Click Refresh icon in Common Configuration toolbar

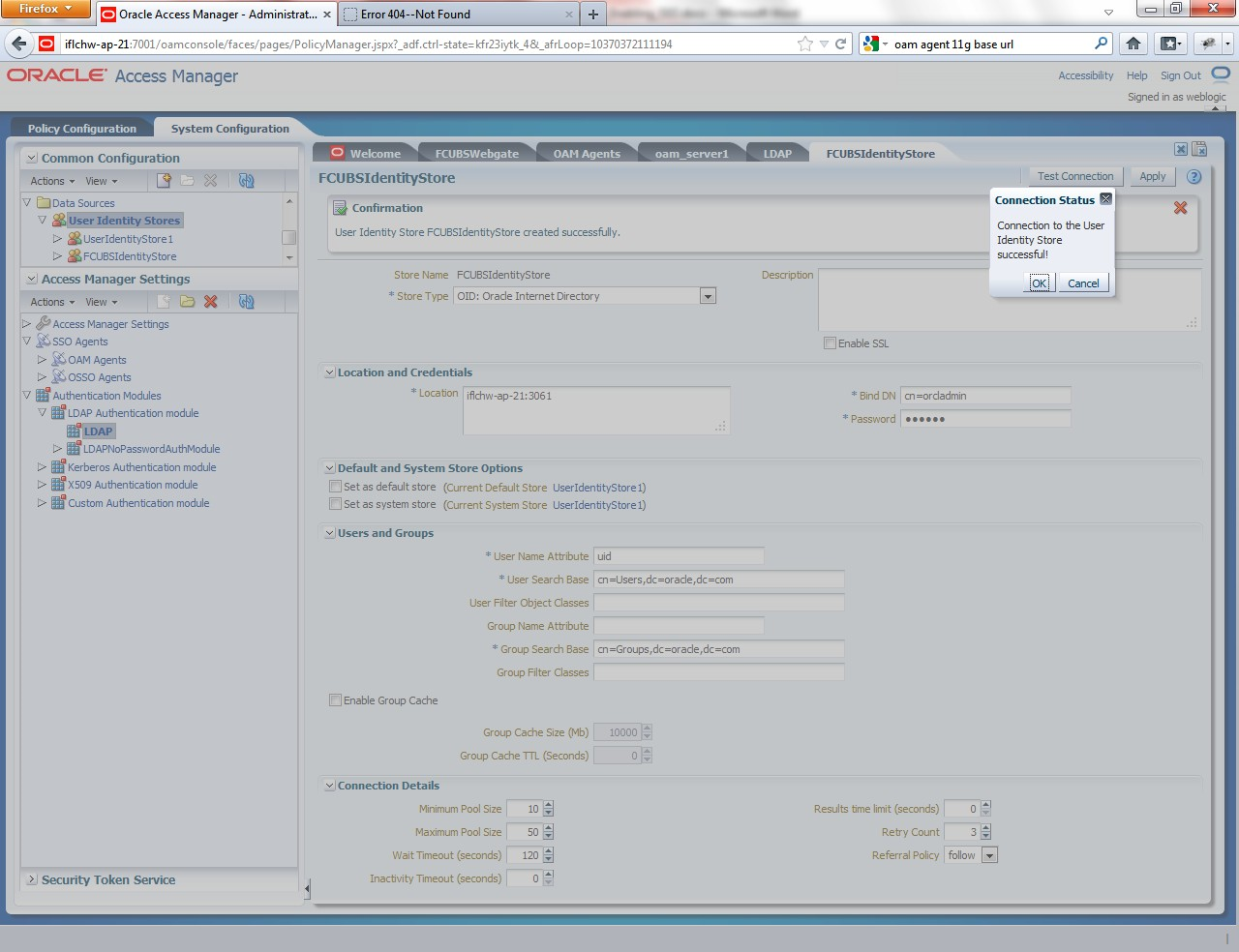pos(246,180)
